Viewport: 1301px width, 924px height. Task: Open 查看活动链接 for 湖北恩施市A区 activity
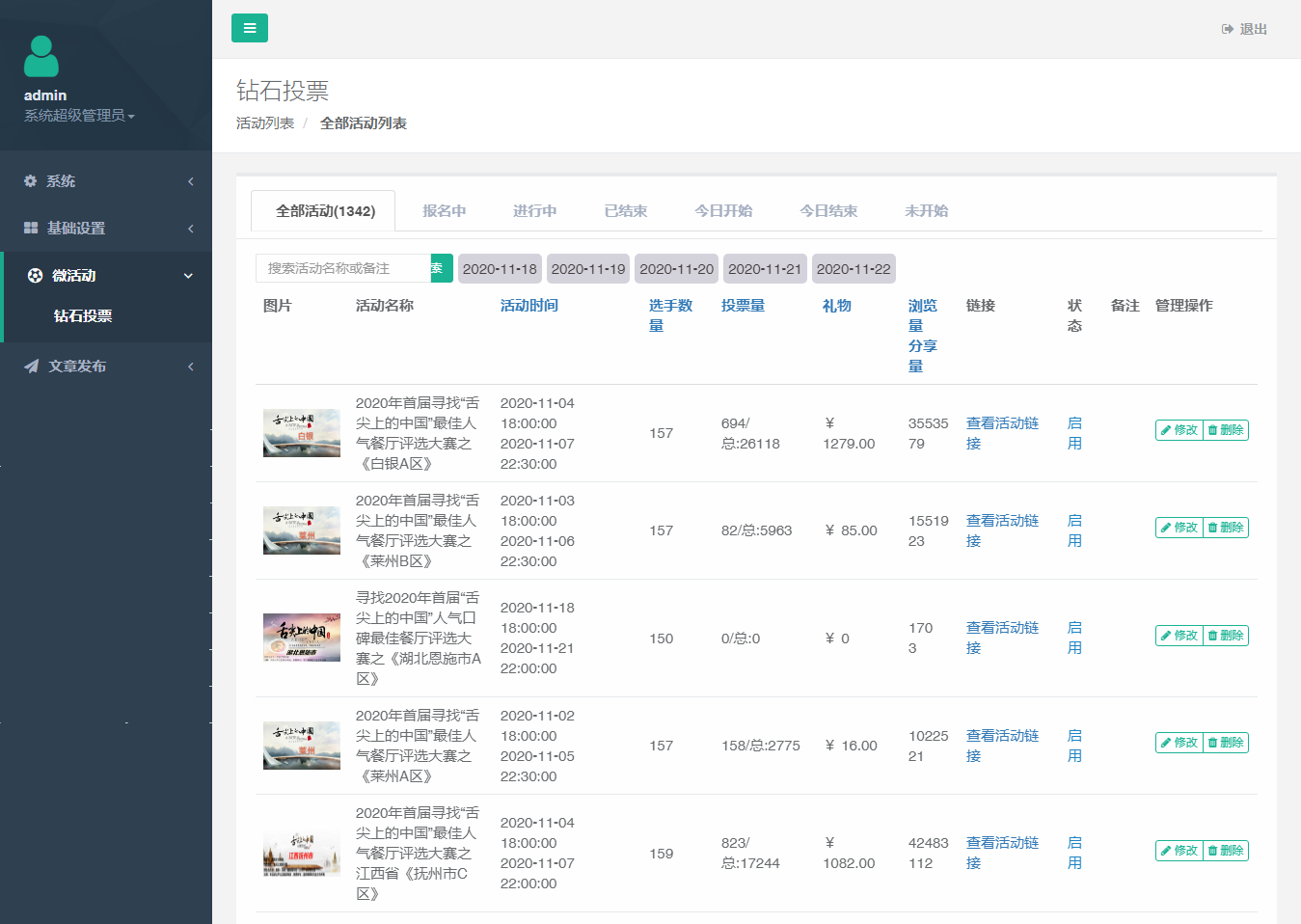1002,638
